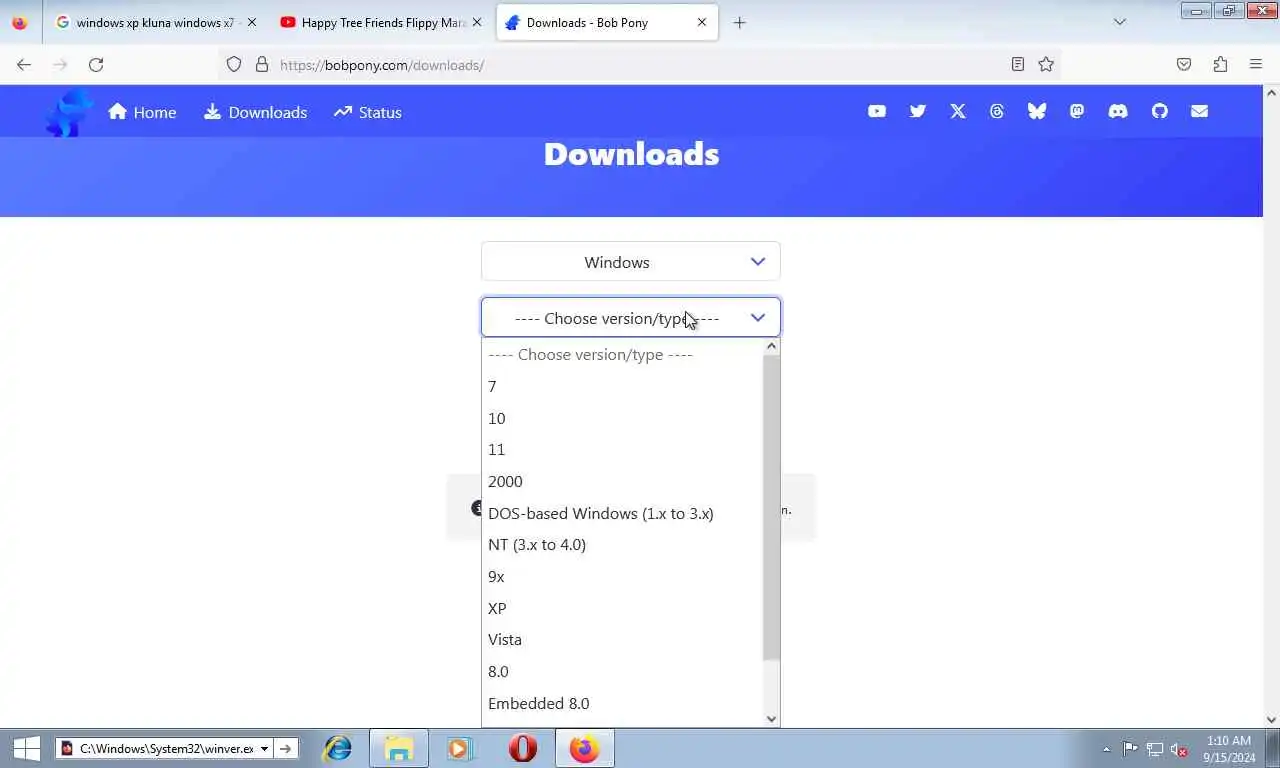Open the Firefox hamburger menu
The height and width of the screenshot is (768, 1280).
pyautogui.click(x=1256, y=64)
